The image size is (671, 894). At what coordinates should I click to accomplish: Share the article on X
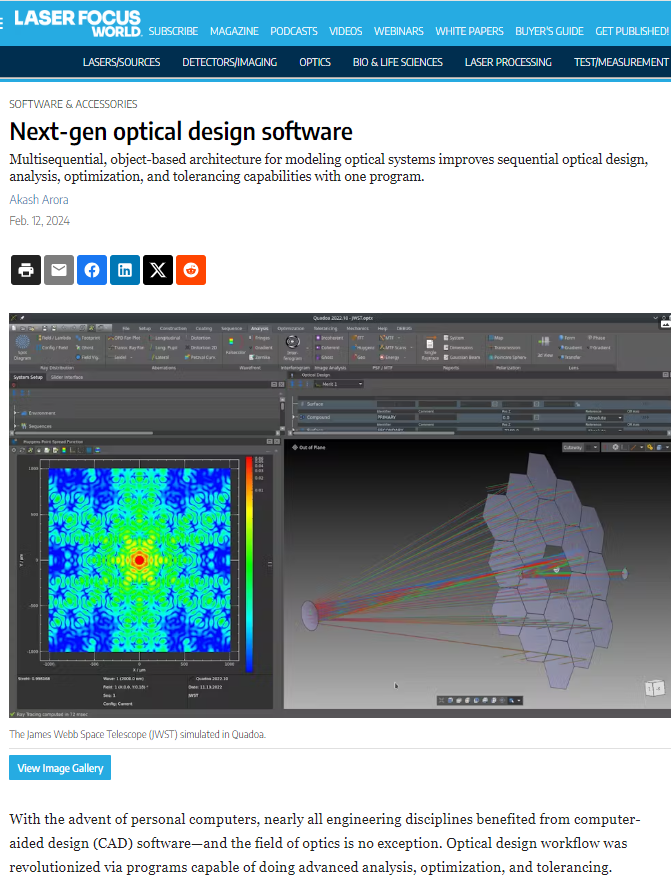158,270
